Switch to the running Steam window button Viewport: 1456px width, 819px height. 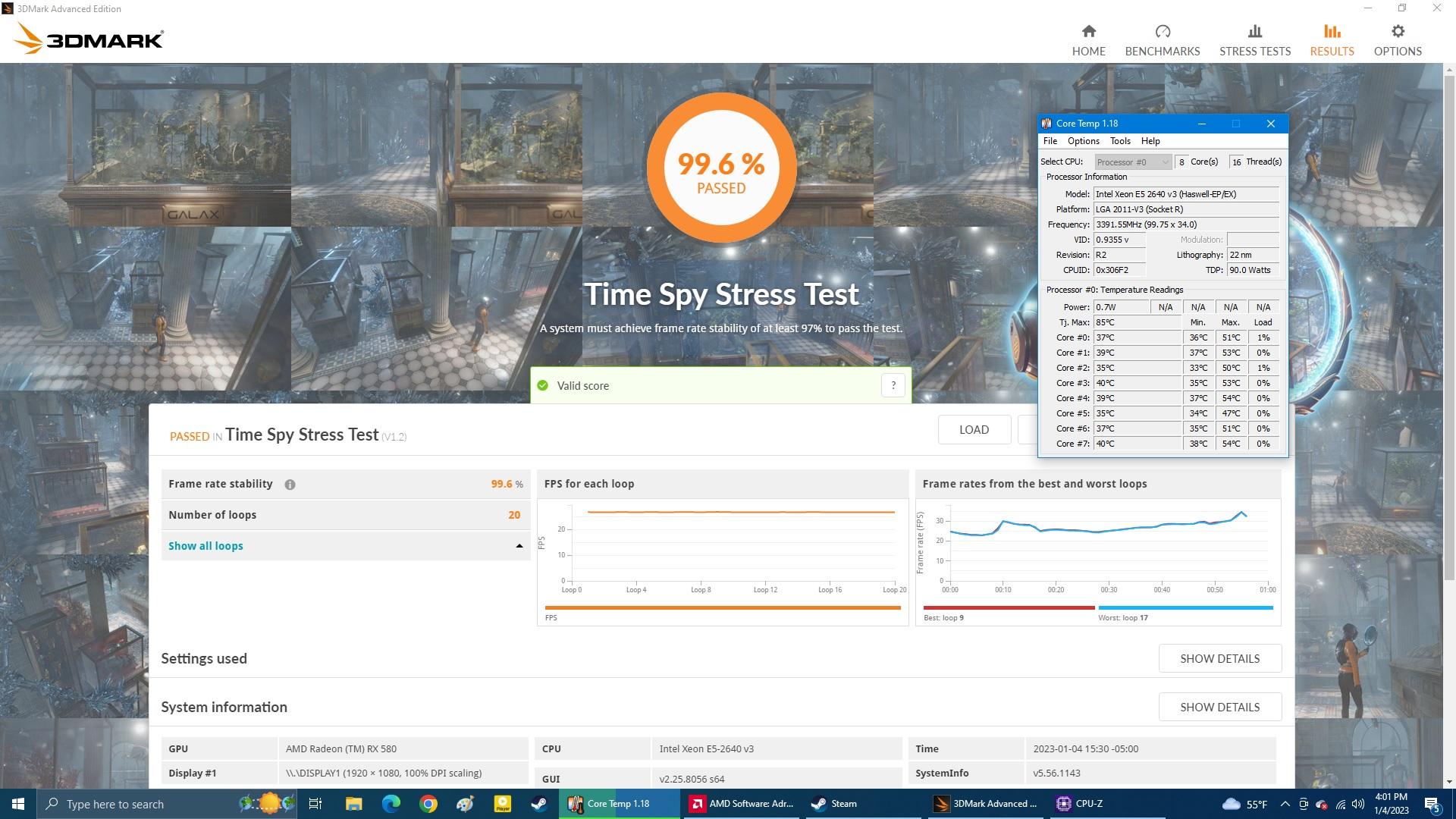[863, 804]
